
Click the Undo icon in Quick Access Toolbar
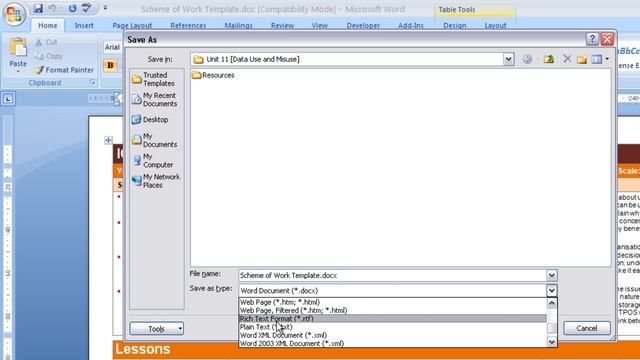pos(52,8)
